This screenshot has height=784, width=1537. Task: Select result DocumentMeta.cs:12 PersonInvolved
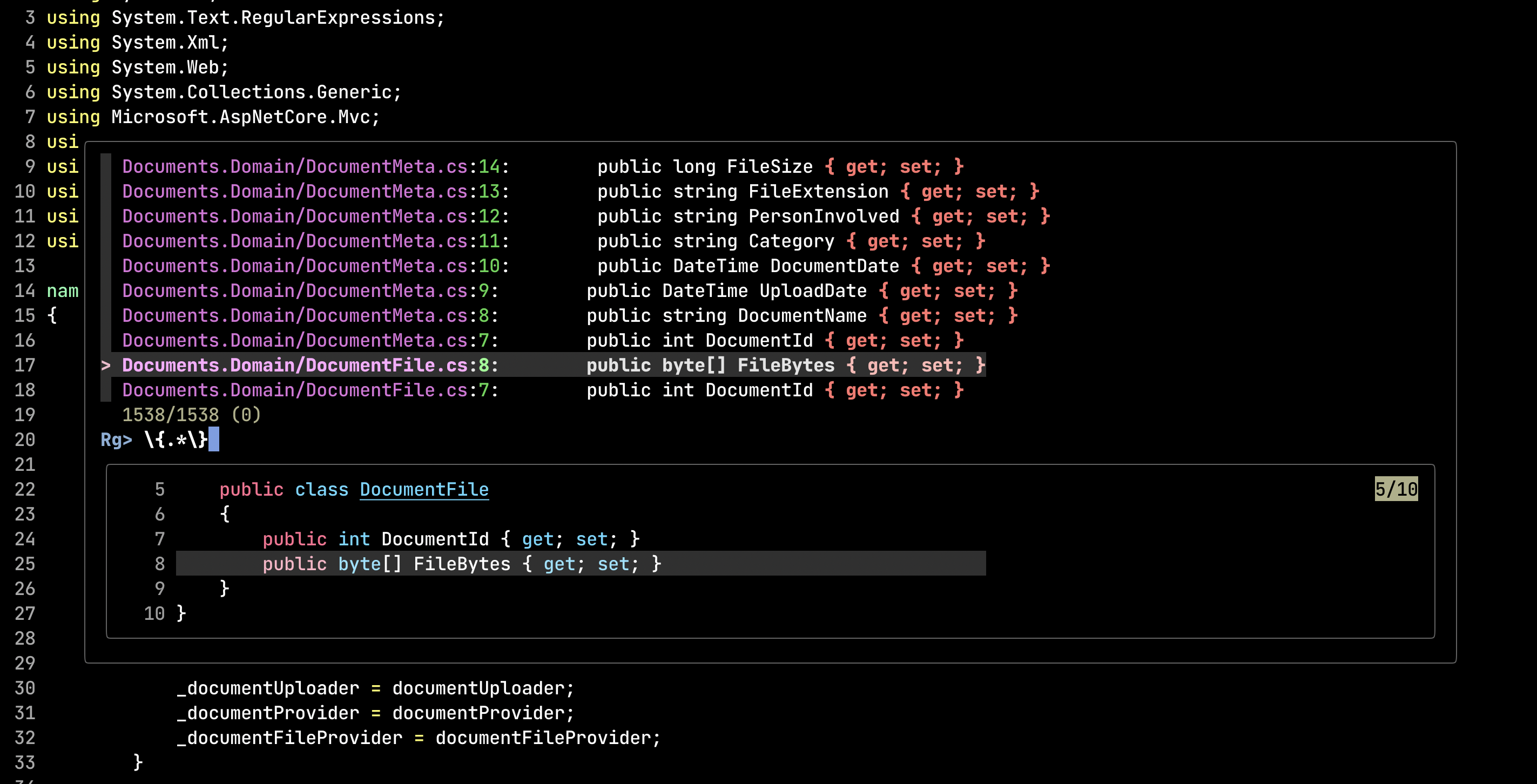tap(587, 216)
